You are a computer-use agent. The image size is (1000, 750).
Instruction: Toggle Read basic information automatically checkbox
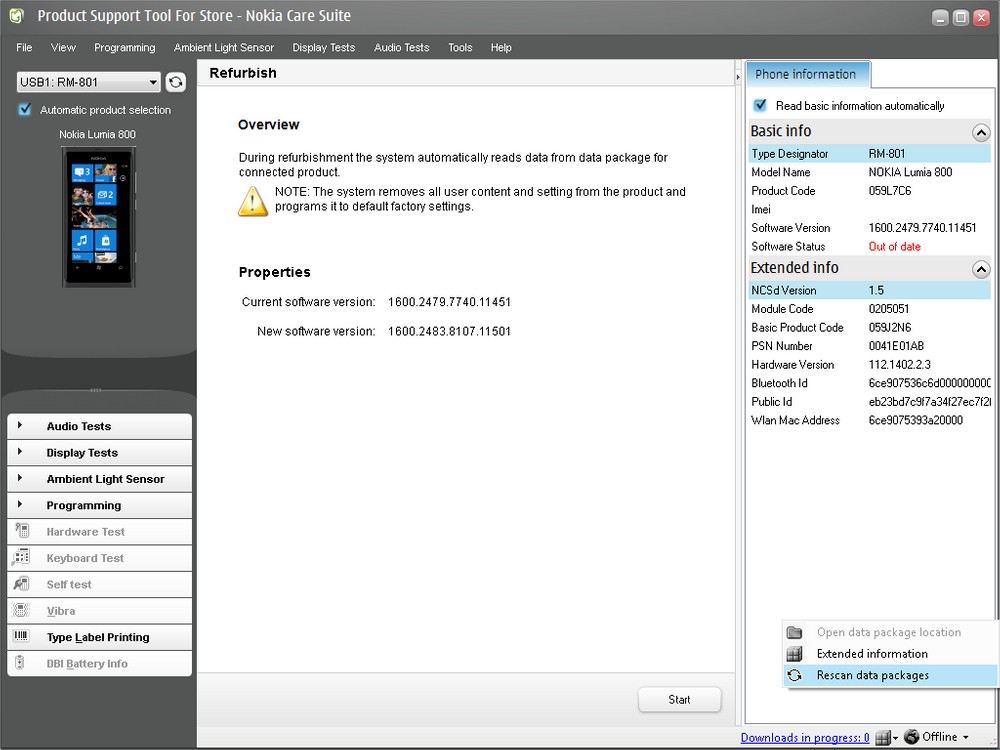(x=760, y=105)
